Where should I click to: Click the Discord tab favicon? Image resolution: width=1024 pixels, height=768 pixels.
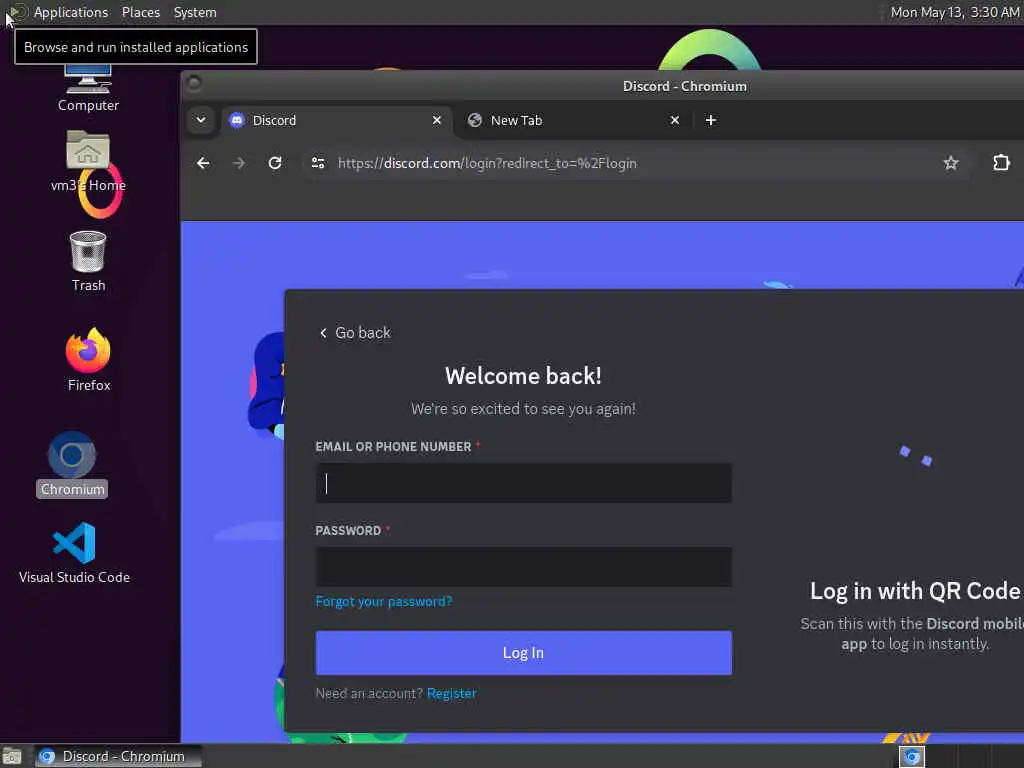click(x=237, y=120)
